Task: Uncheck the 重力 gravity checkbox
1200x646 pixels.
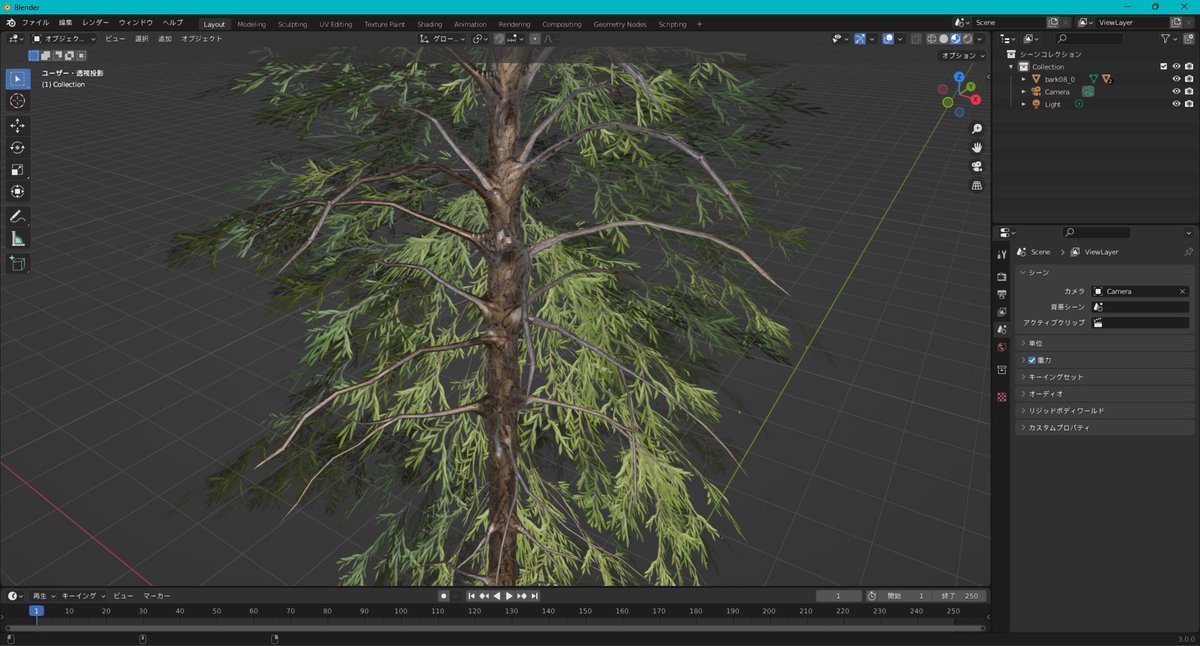Action: click(x=1032, y=360)
